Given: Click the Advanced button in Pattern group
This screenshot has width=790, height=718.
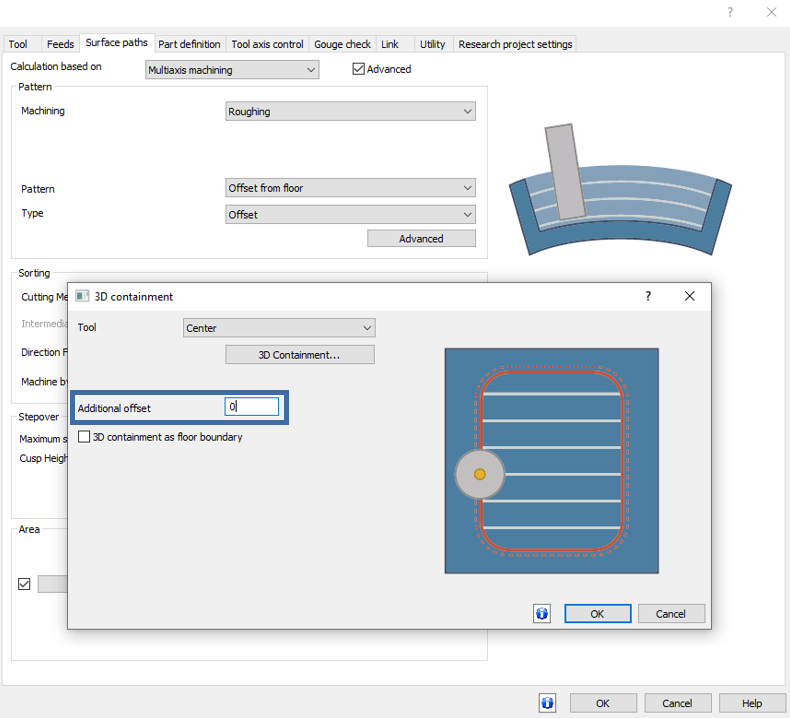Looking at the screenshot, I should 421,238.
